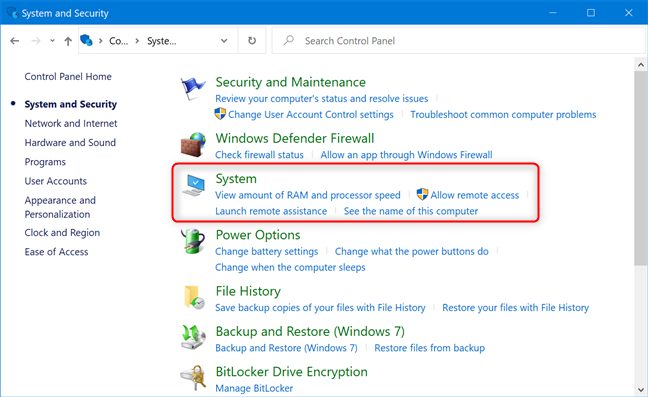Open Security and Maintenance flag icon

tap(193, 88)
